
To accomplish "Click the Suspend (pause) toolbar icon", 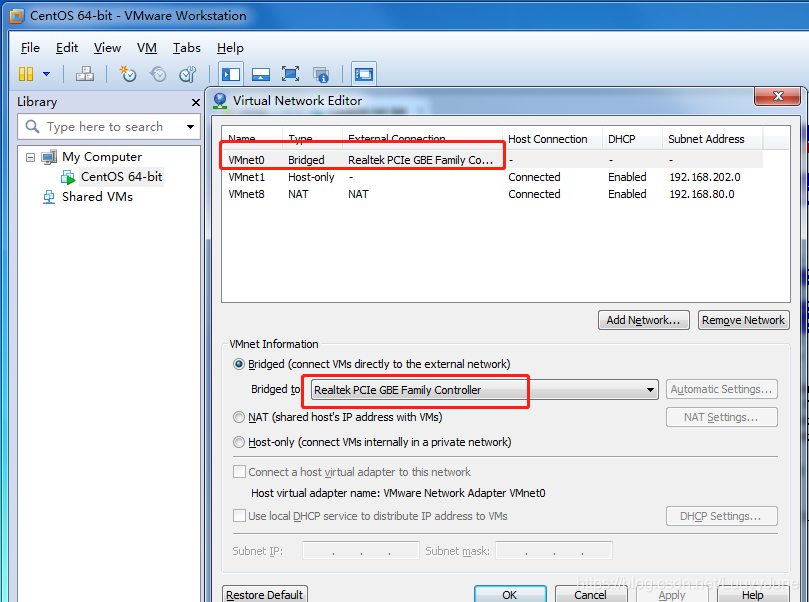I will 26,74.
